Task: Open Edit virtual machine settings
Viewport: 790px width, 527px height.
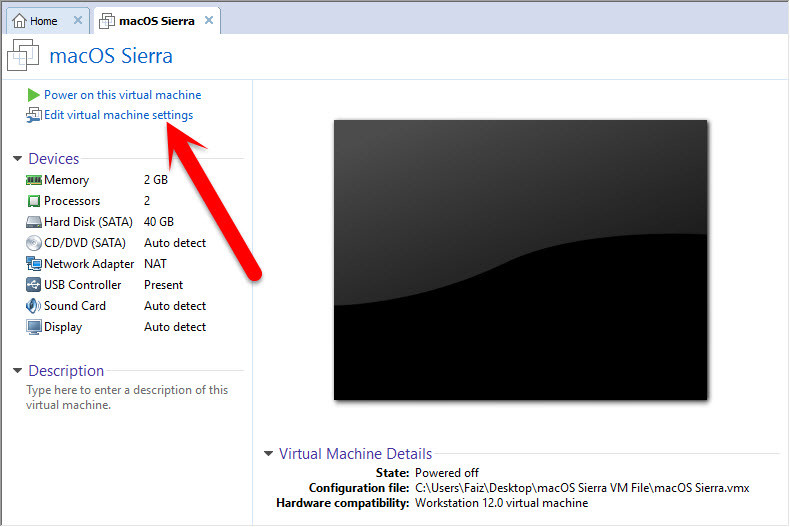Action: [x=118, y=115]
